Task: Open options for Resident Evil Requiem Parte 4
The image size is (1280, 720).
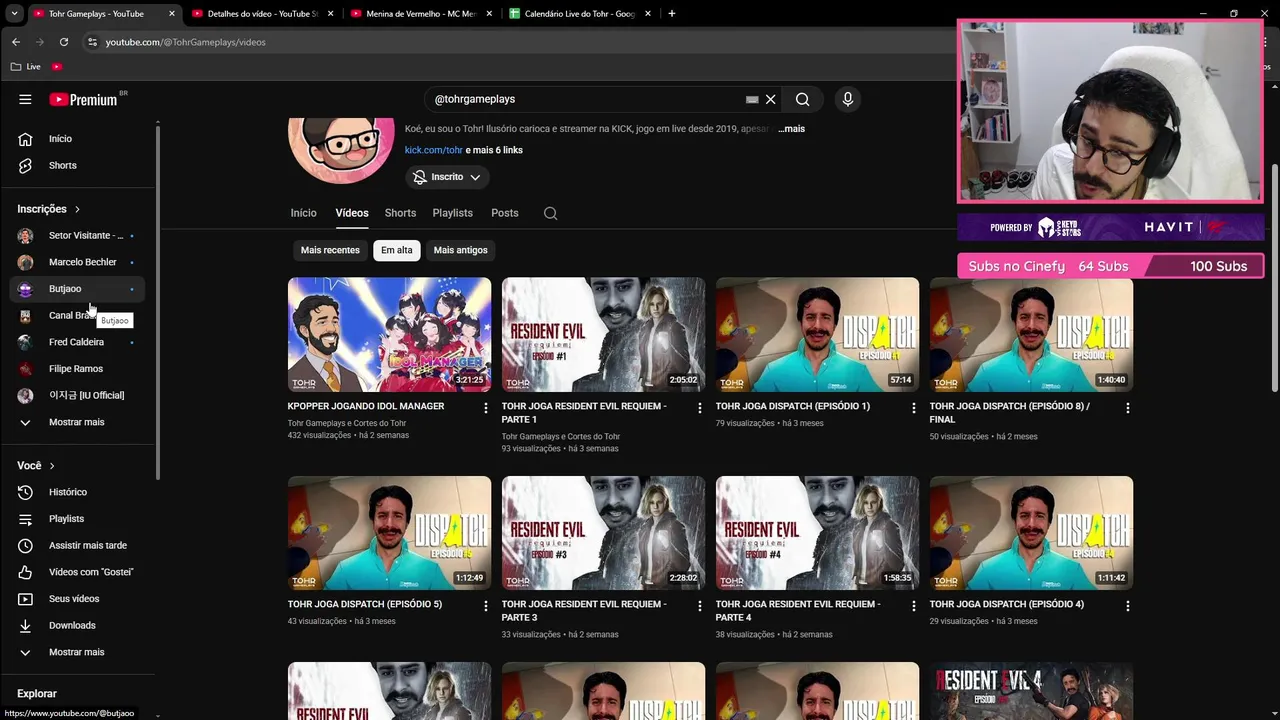Action: coord(914,606)
